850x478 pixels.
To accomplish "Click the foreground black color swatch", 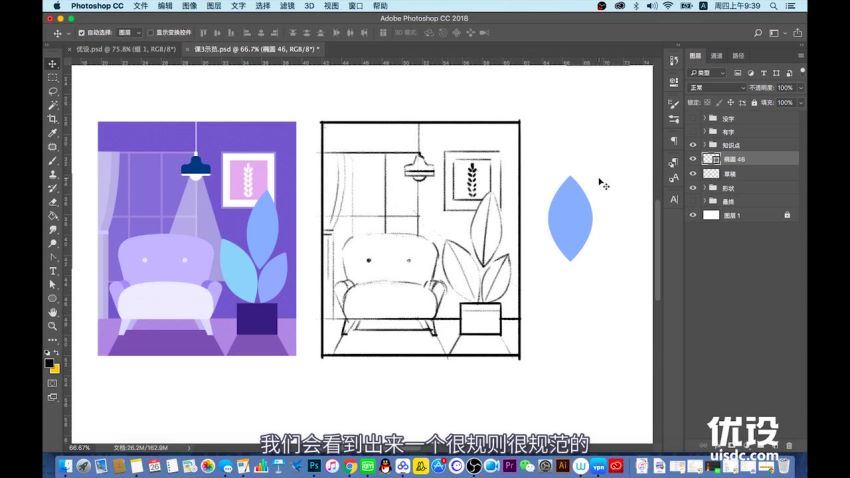I will click(x=49, y=363).
